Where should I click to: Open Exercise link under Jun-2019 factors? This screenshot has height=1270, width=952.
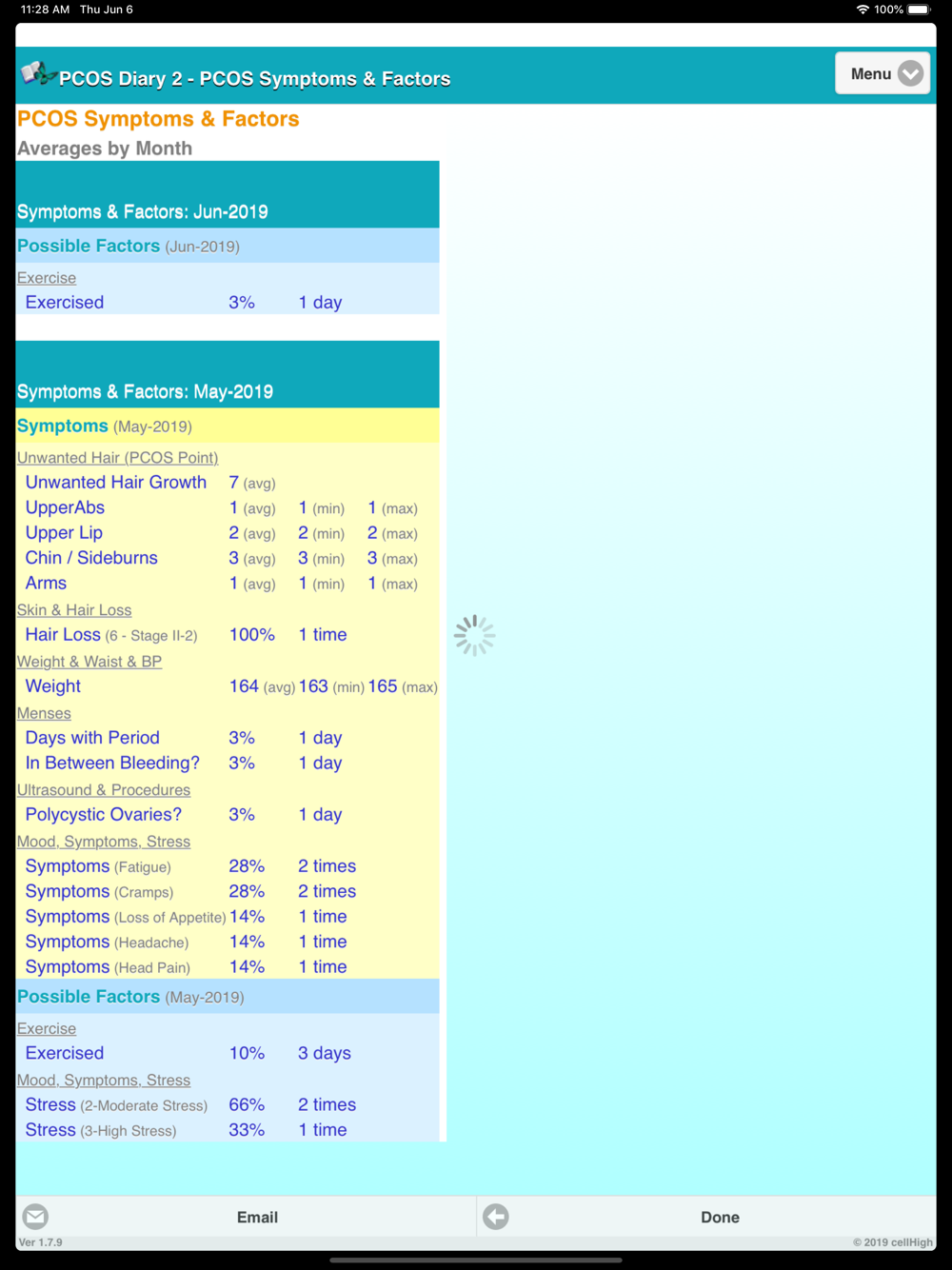(x=47, y=278)
